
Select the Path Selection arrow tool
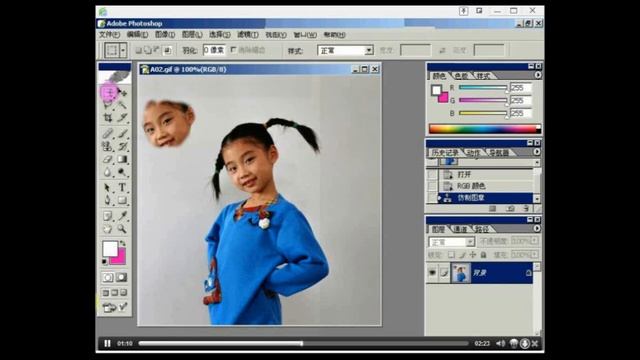pos(108,188)
